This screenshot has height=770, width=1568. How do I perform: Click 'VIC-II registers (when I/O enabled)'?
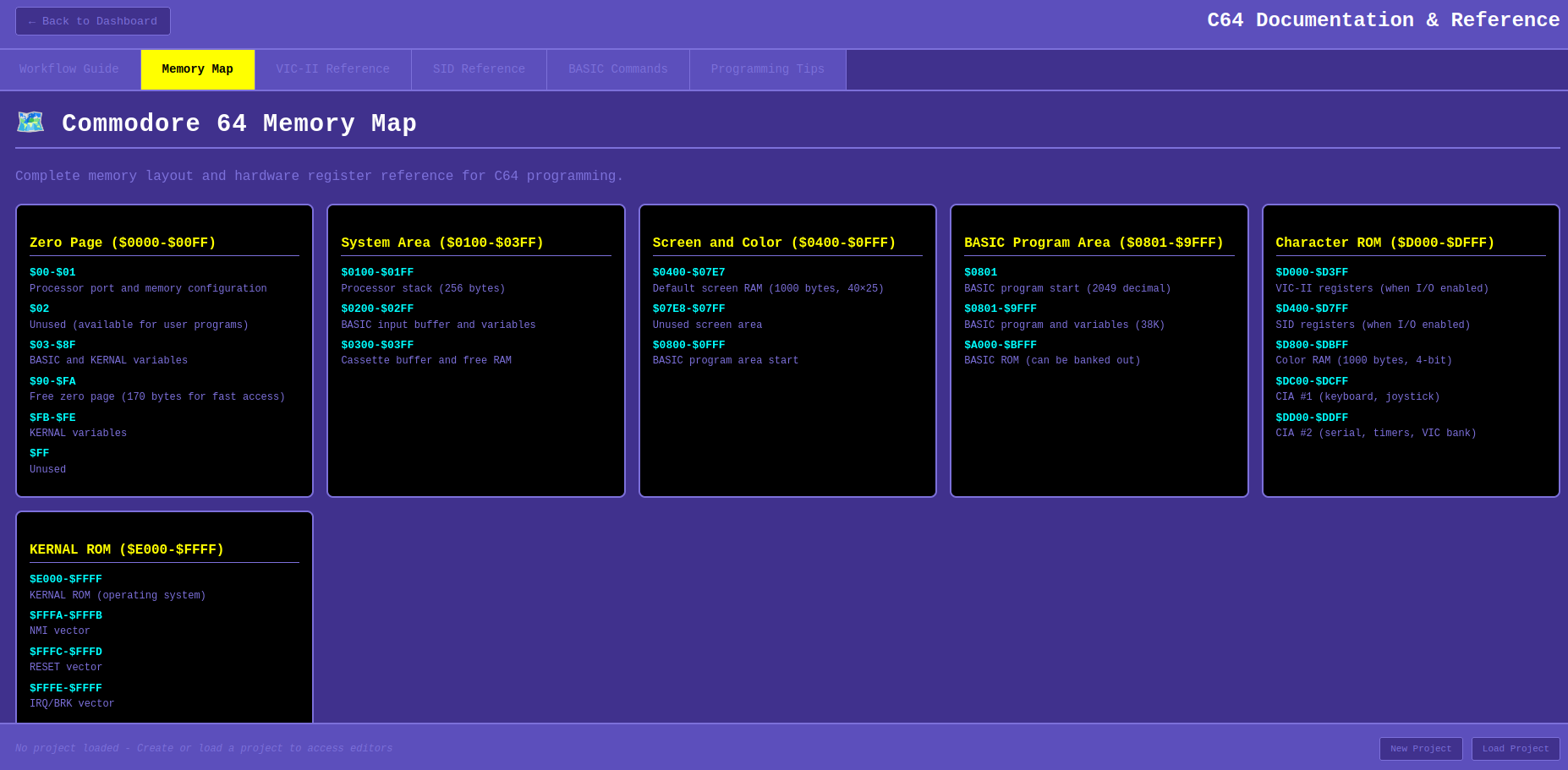[1383, 289]
